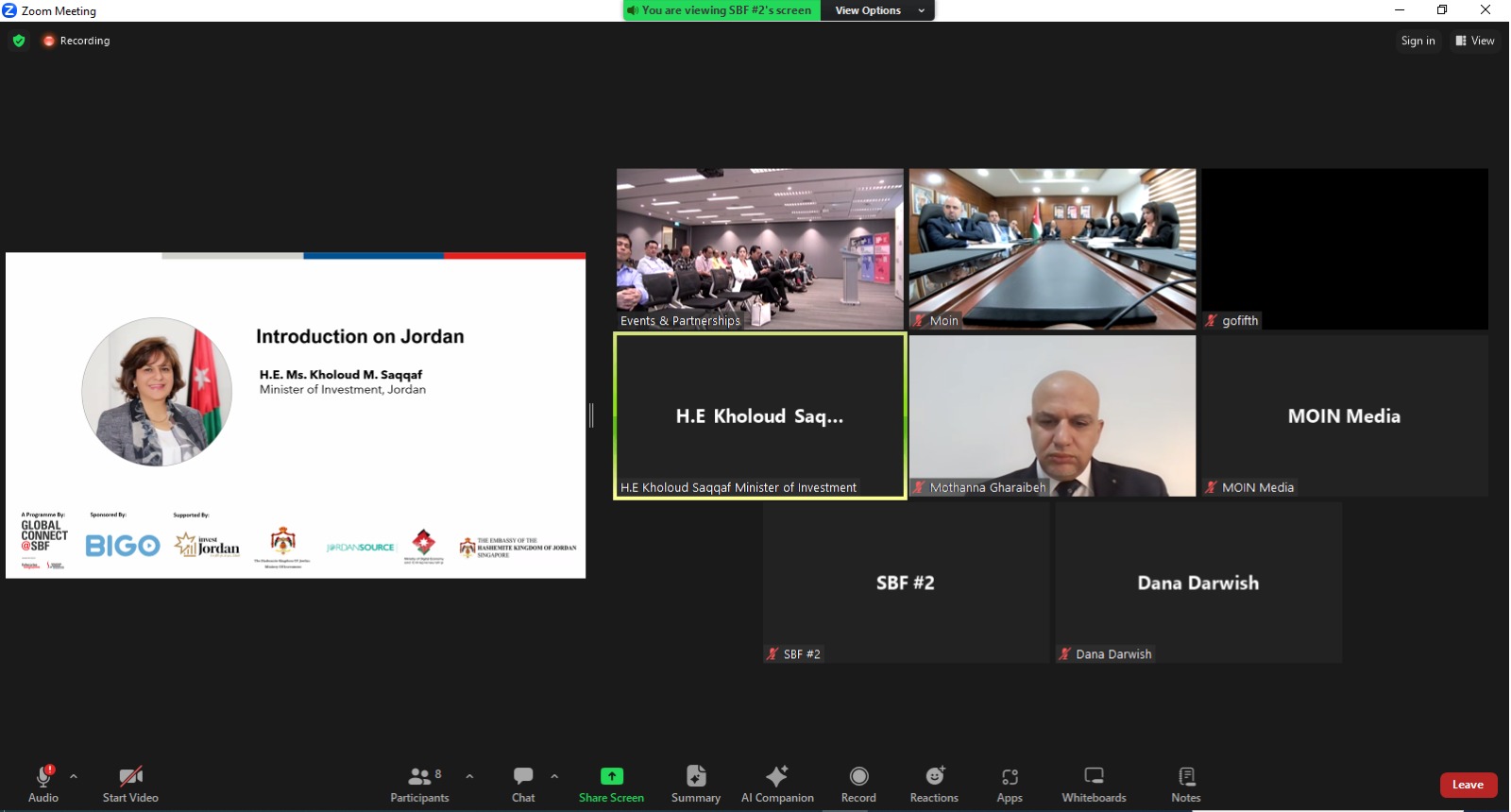Open the meeting Summary
1511x812 pixels.
click(x=695, y=784)
